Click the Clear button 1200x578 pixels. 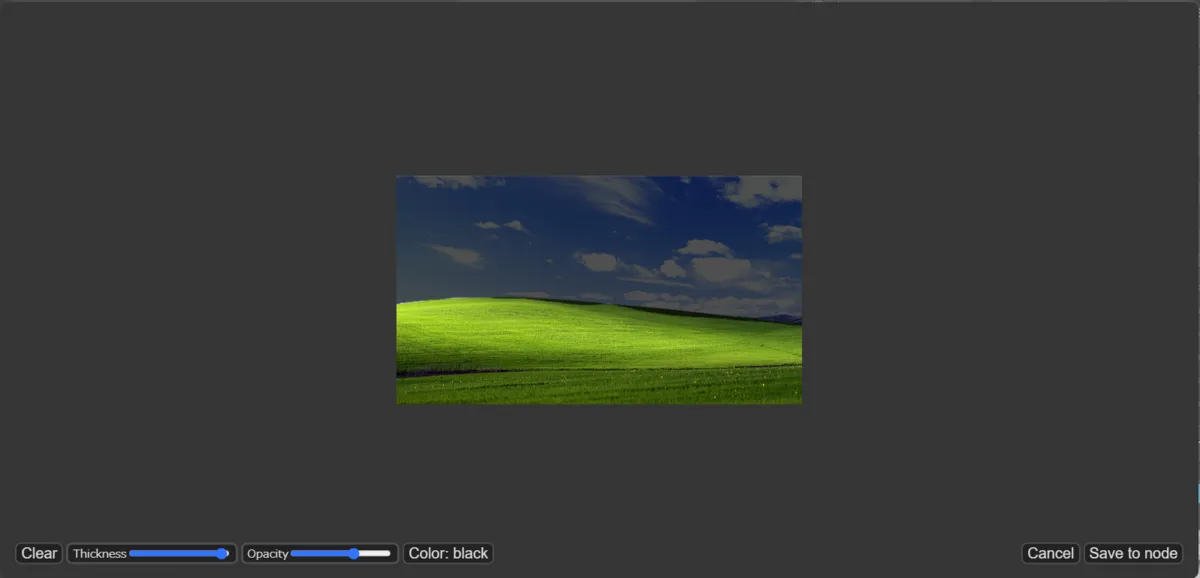coord(39,553)
